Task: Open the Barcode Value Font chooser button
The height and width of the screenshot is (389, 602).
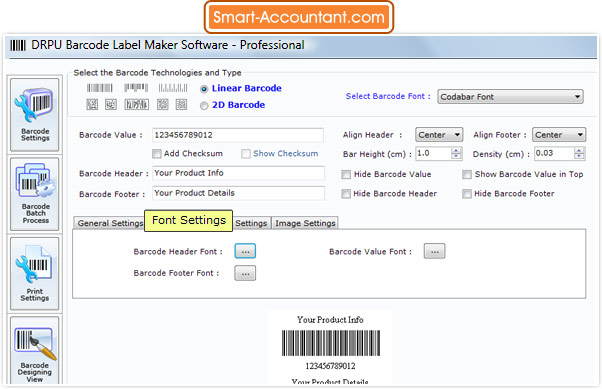Action: tap(435, 252)
